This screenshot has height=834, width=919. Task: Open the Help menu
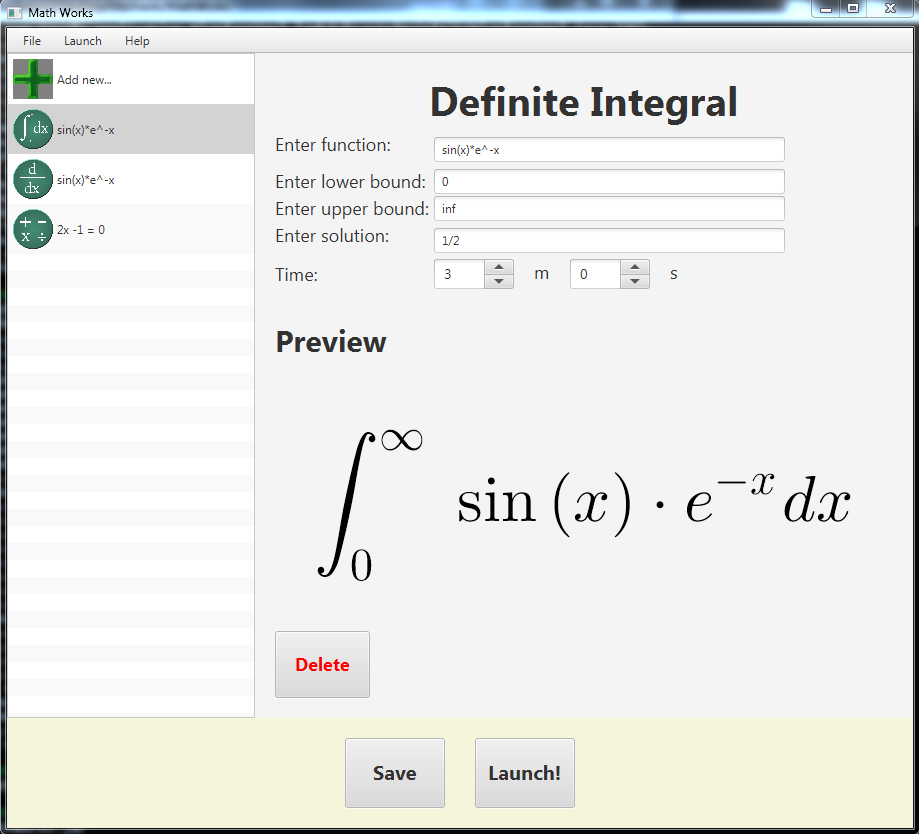137,41
